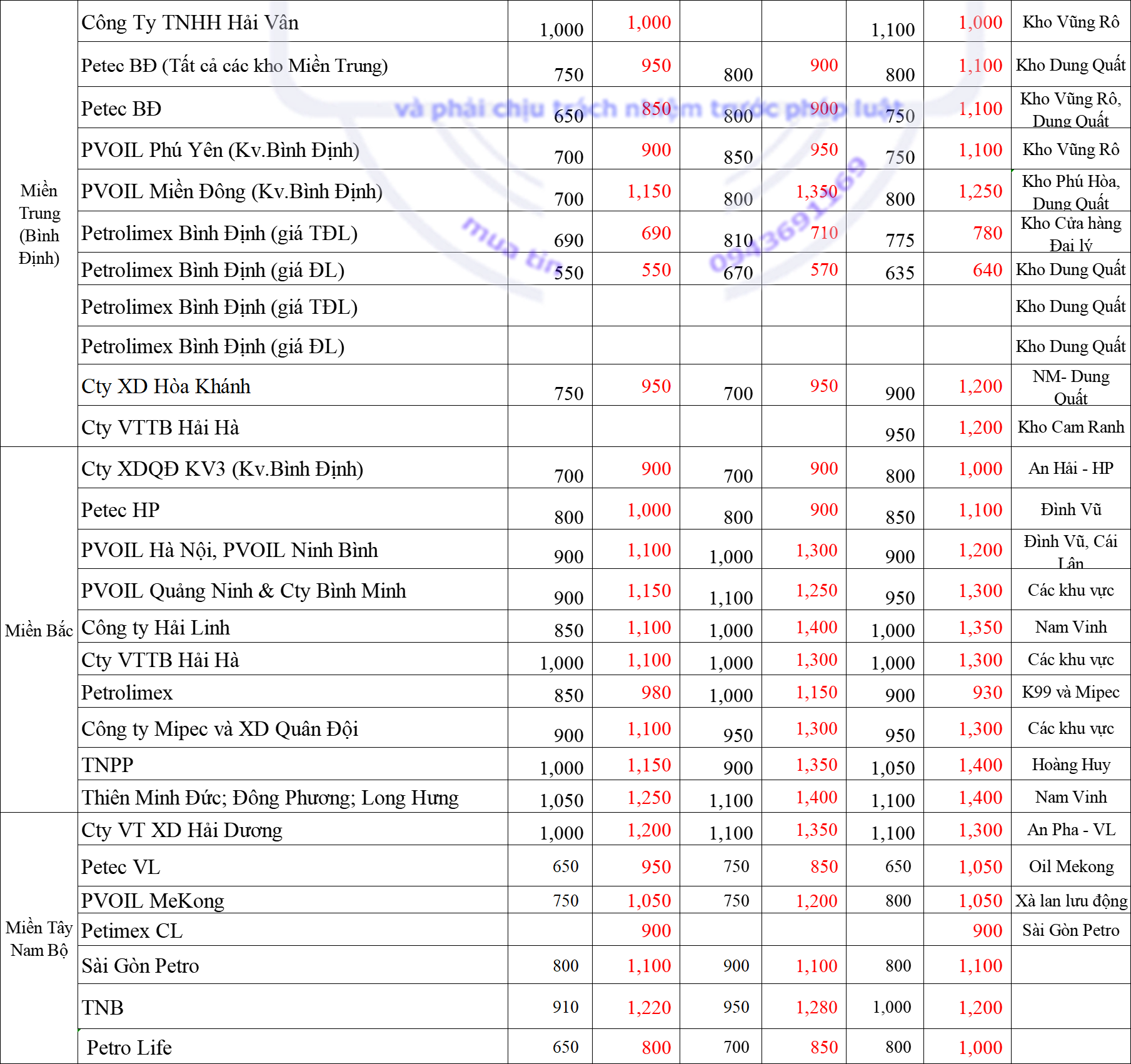Select the An Pha - VL cell

tap(1071, 830)
